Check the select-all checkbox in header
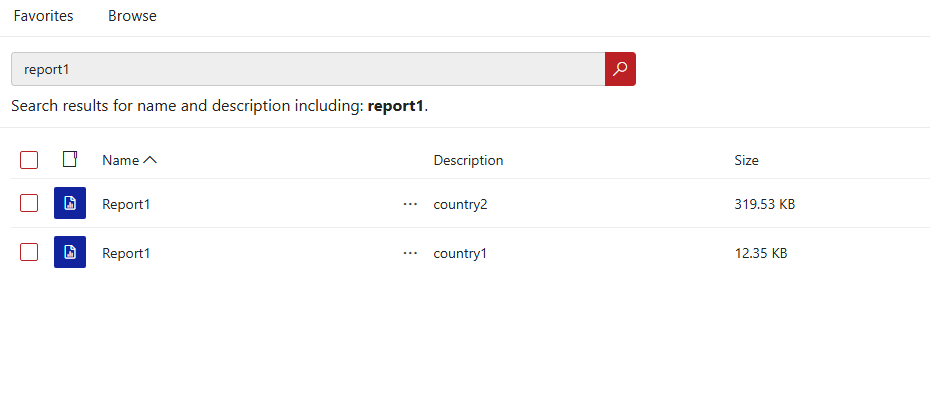Image resolution: width=930 pixels, height=393 pixels. pos(29,160)
